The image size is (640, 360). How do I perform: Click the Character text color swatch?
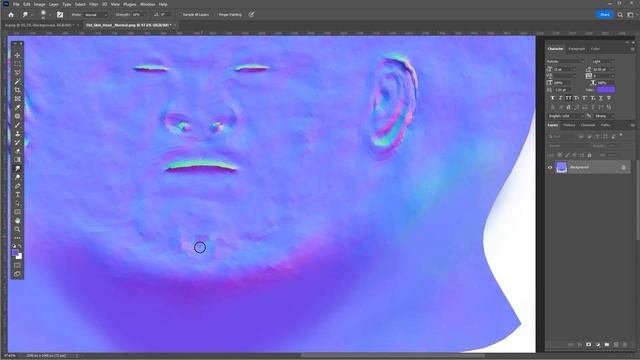coord(606,90)
